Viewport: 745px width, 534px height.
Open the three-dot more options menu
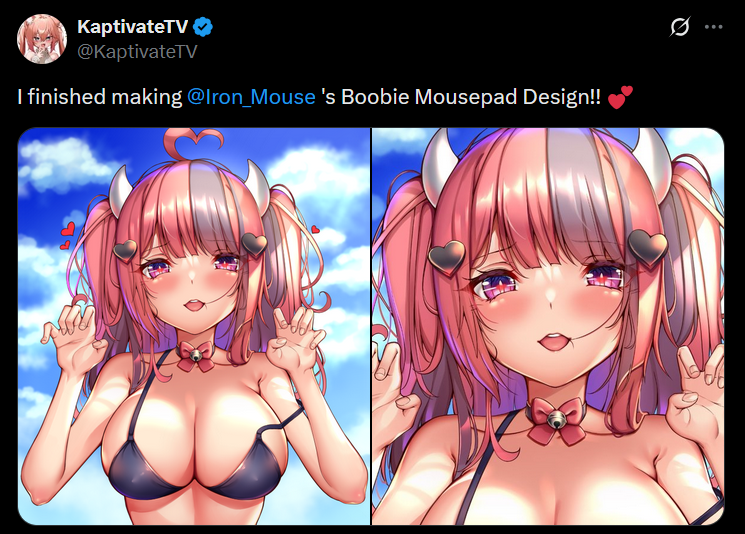pos(714,27)
